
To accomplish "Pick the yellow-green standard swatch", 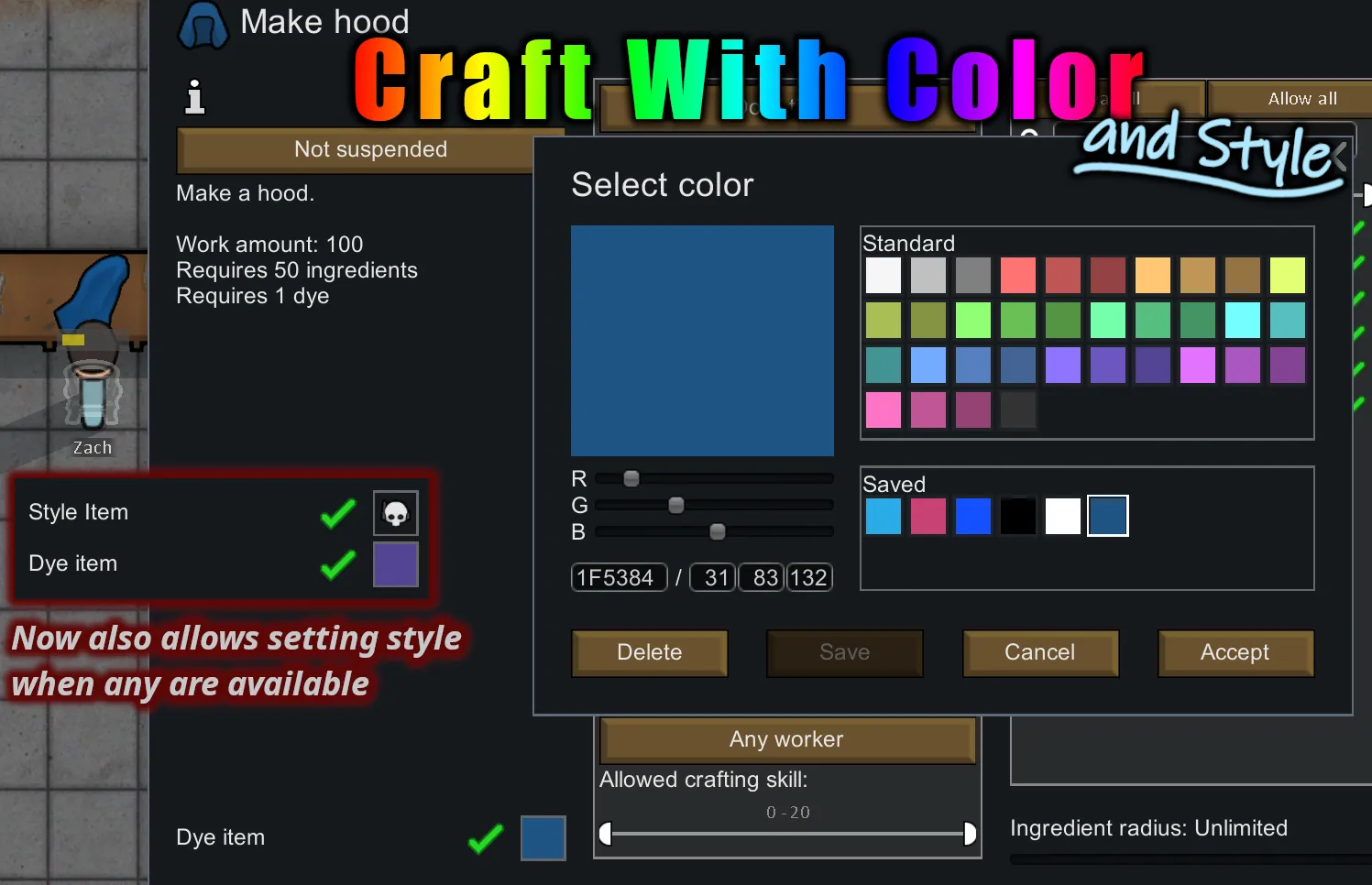I will click(1288, 275).
